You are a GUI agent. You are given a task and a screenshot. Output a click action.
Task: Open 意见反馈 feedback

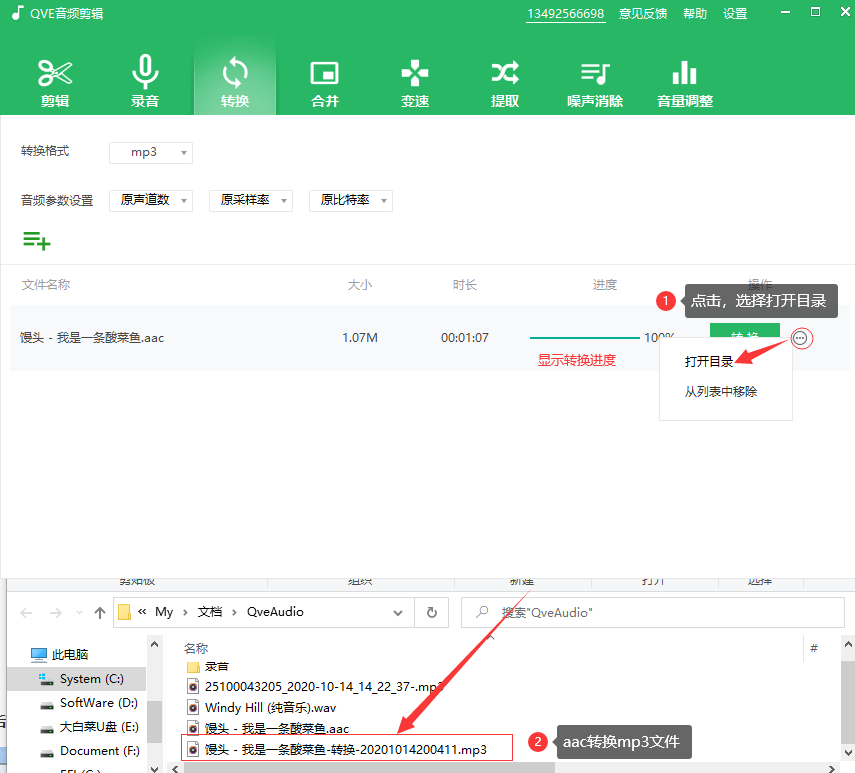(x=643, y=14)
